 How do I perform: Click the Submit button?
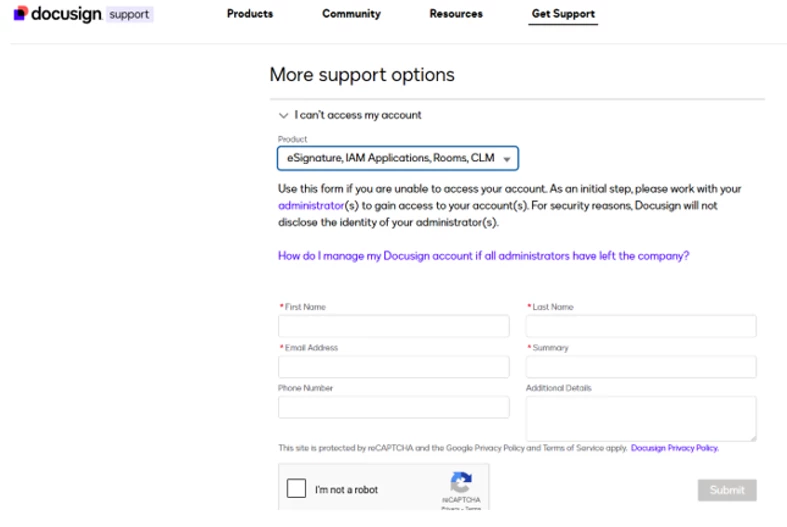coord(727,490)
